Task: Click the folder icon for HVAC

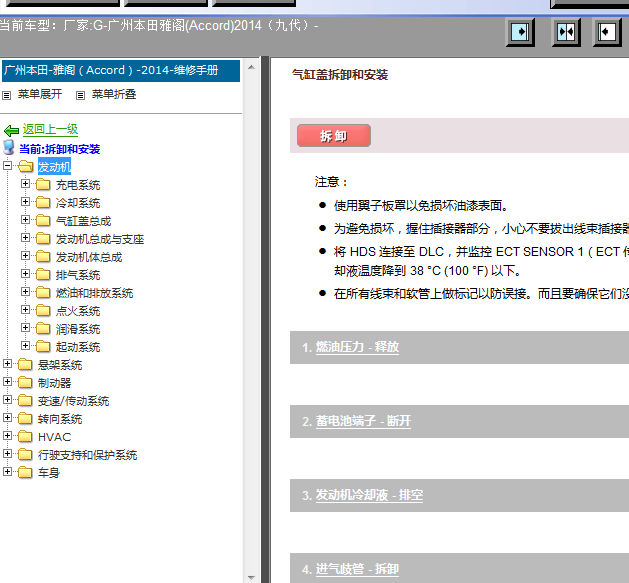Action: point(25,437)
